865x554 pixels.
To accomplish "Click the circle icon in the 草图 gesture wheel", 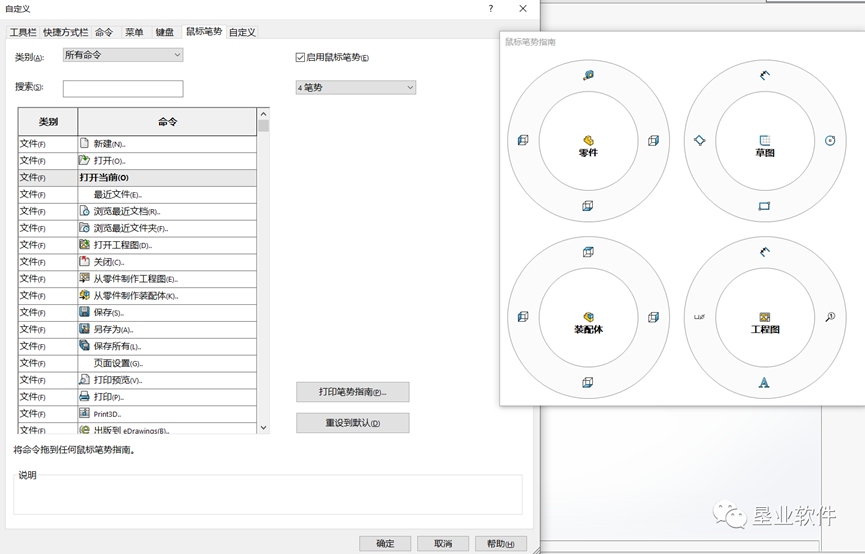I will [x=829, y=141].
